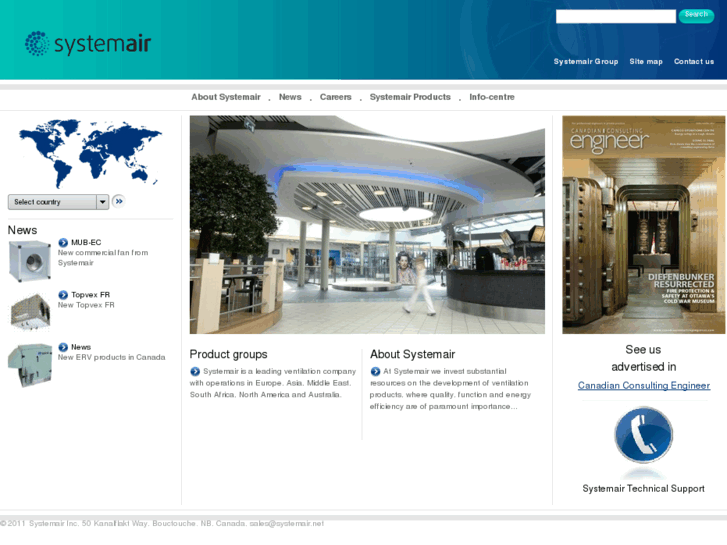
Task: Click the Topvex FR product thumbnail
Action: [30, 312]
